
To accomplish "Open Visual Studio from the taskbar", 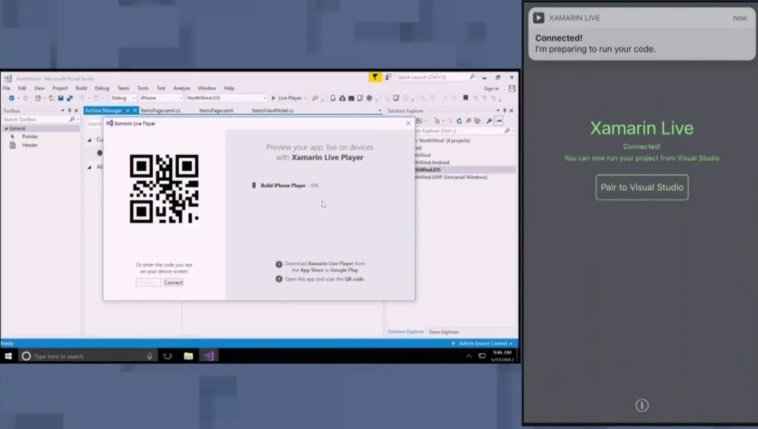I will coord(209,355).
